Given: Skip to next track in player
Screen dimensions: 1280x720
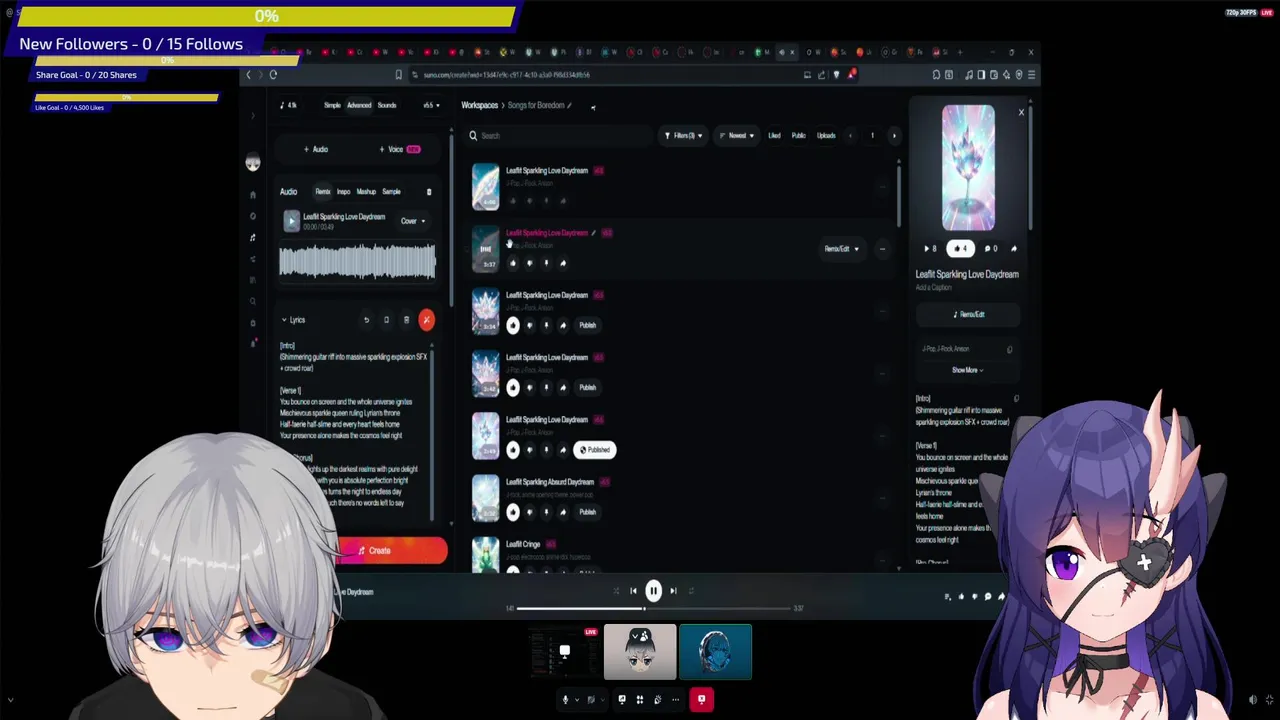Looking at the screenshot, I should coord(673,591).
